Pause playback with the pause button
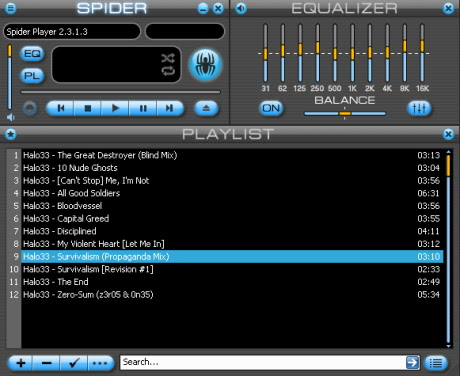 [143, 108]
